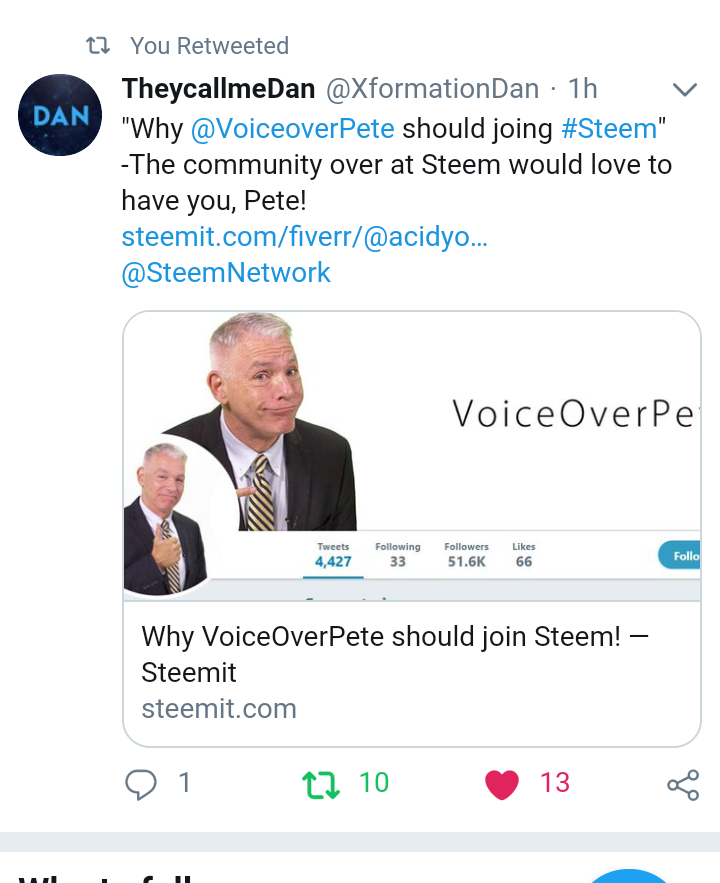The image size is (720, 883).
Task: Open @VoiceoverPete mention link
Action: click(x=293, y=129)
